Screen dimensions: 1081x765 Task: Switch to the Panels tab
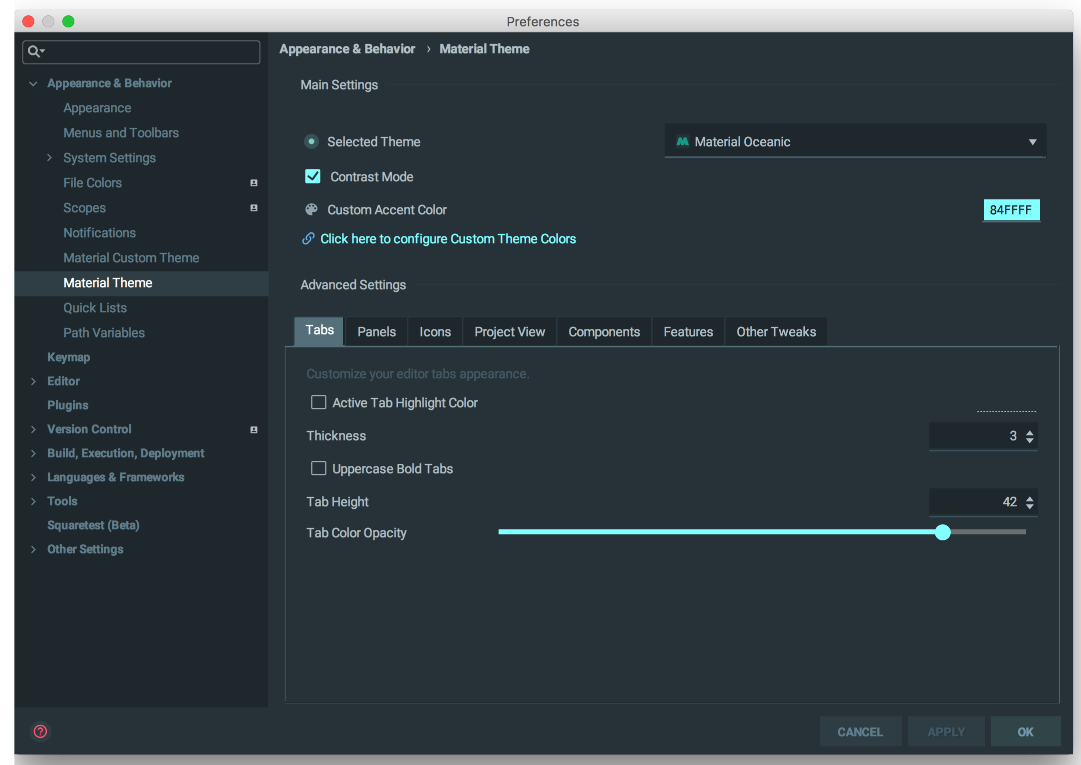pyautogui.click(x=376, y=332)
